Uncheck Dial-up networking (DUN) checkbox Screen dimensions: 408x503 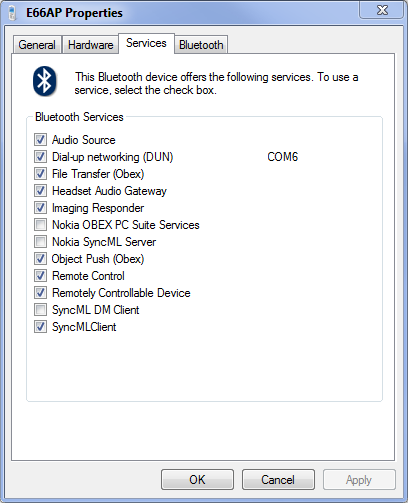(40, 157)
